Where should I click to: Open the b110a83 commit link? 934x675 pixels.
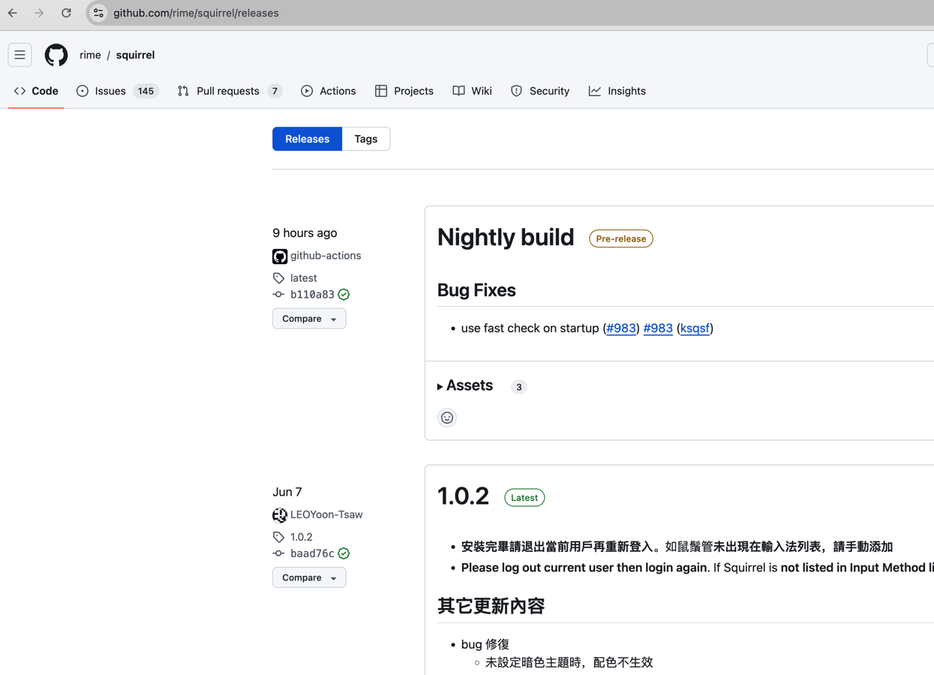tap(312, 294)
